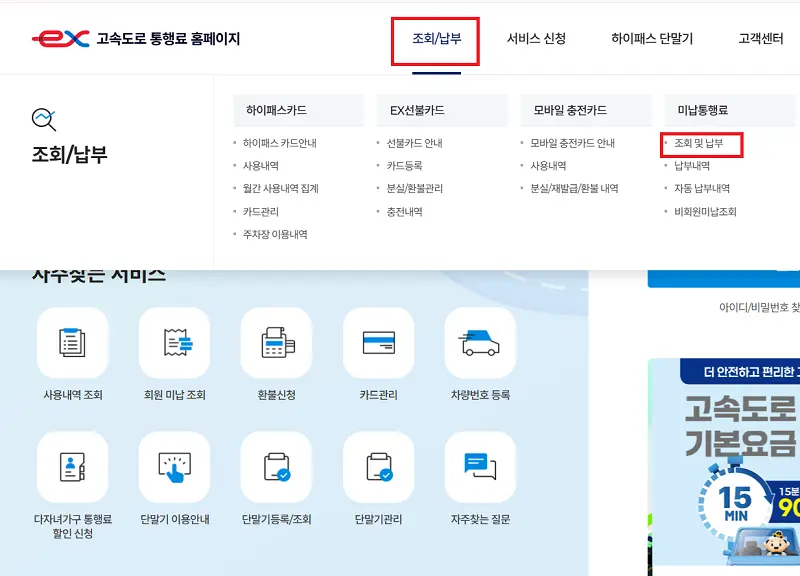Open 사용내역 under 모바일 충전카드
This screenshot has height=576, width=800.
(548, 166)
